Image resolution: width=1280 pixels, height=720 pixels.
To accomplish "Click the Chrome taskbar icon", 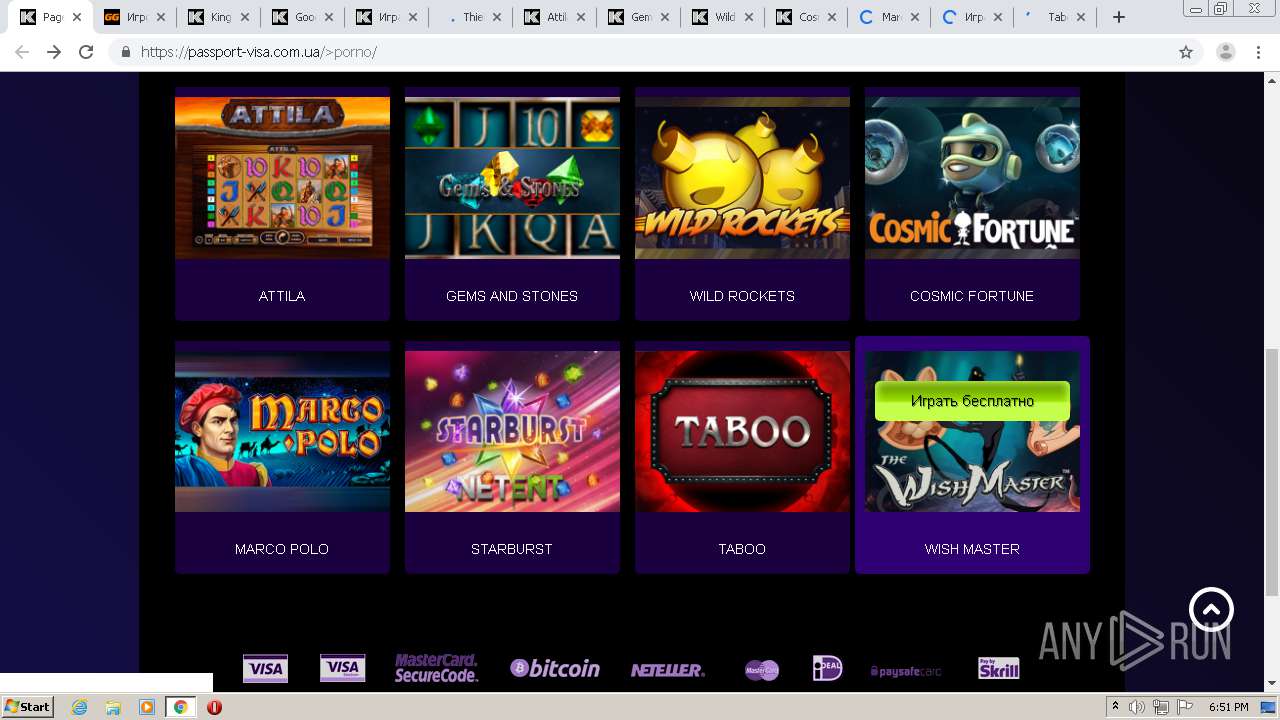I will click(180, 707).
